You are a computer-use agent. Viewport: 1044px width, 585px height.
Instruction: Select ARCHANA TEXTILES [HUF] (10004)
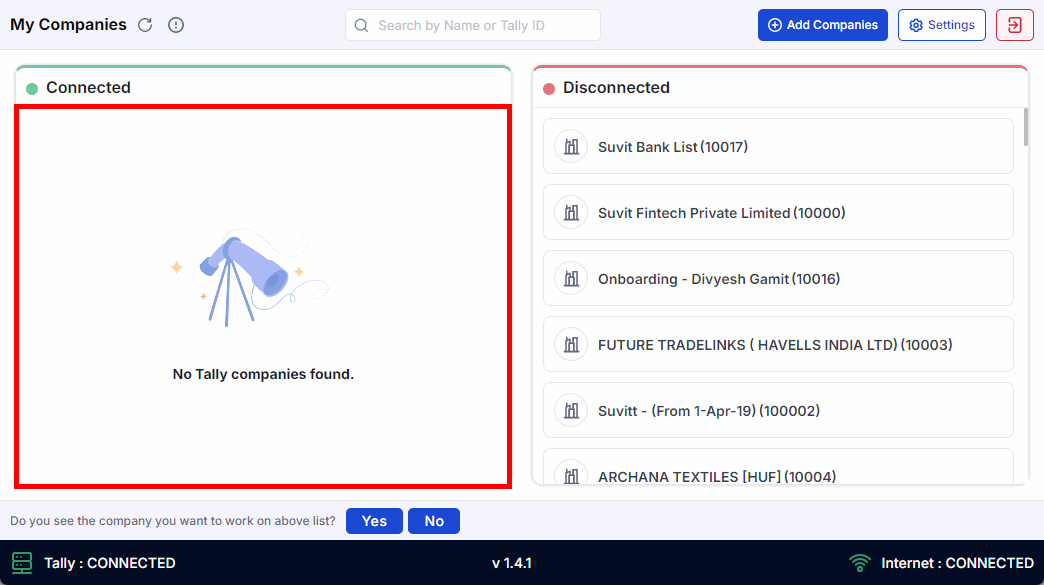pos(778,467)
